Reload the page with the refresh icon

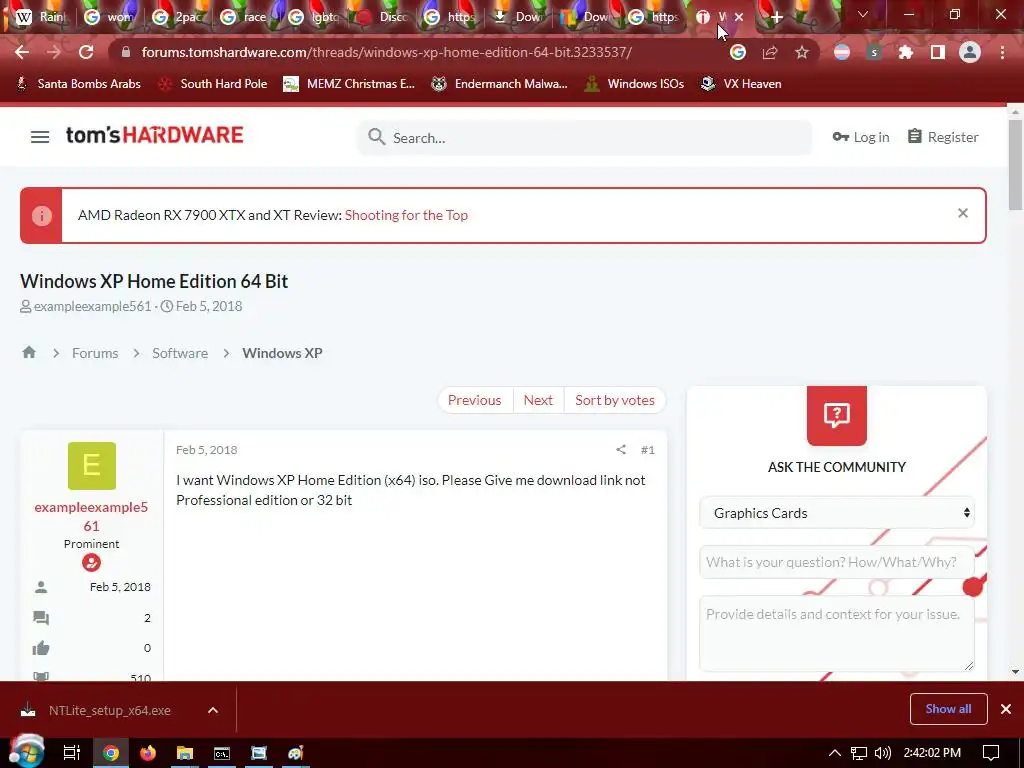(x=86, y=52)
